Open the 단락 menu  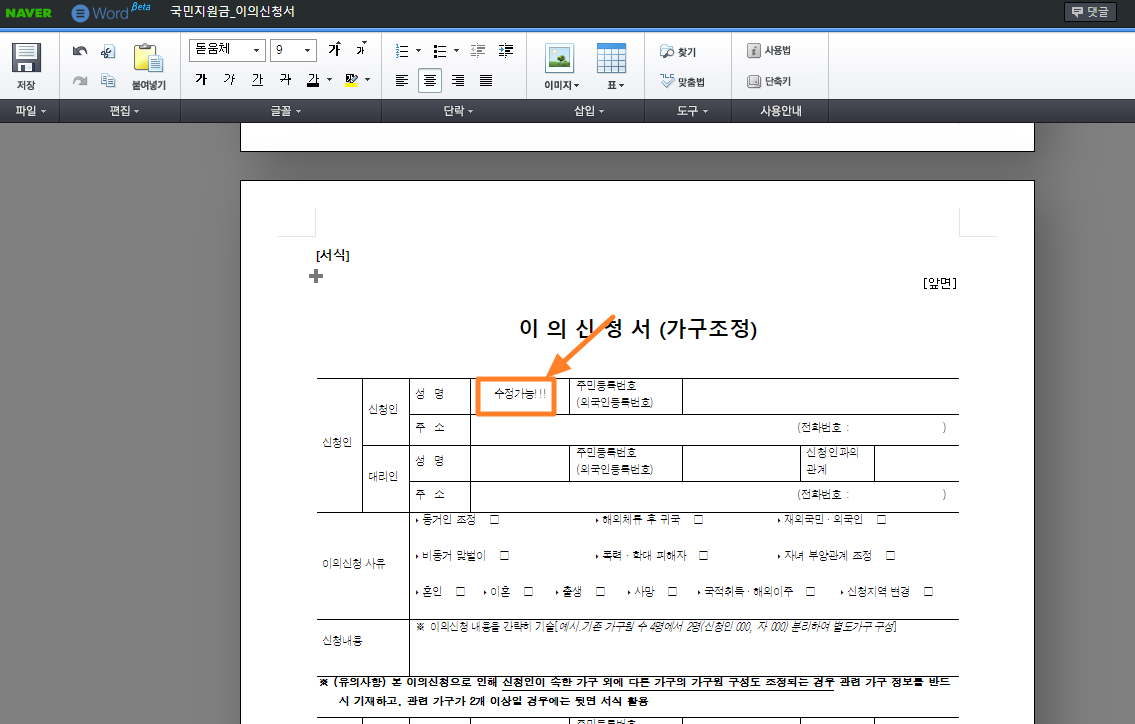pyautogui.click(x=457, y=111)
